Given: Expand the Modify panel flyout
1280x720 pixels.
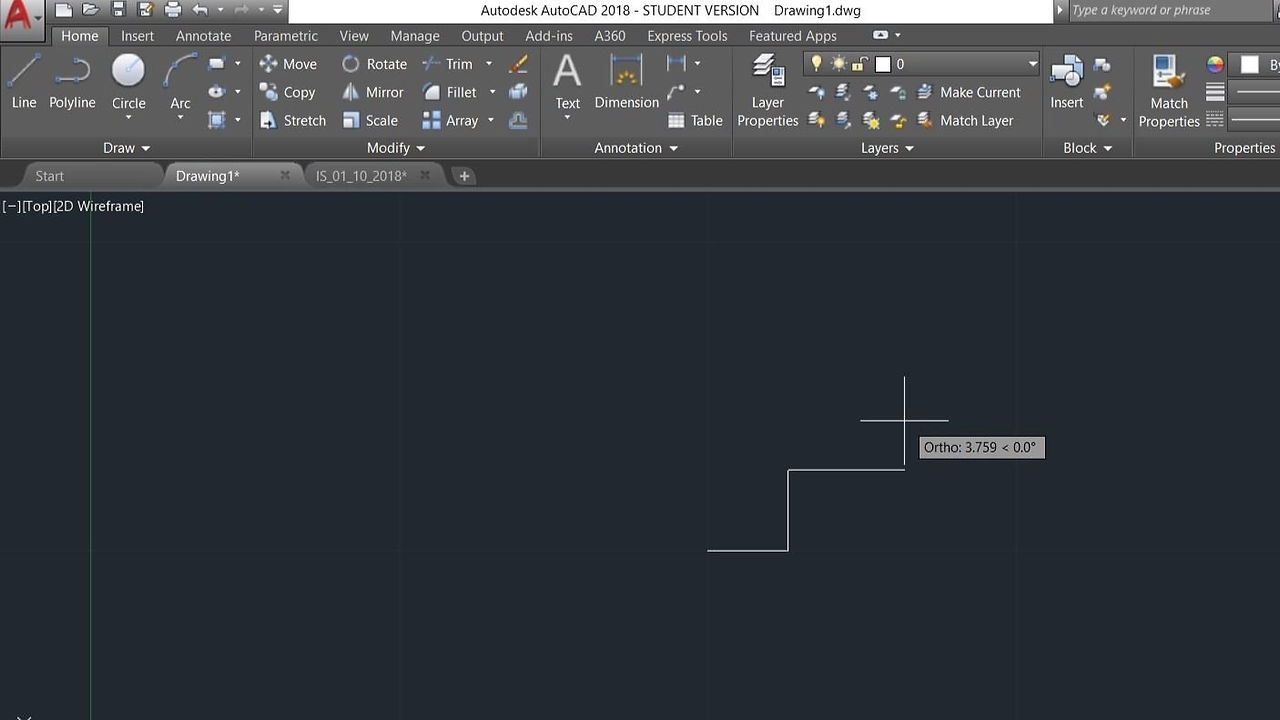Looking at the screenshot, I should point(396,148).
